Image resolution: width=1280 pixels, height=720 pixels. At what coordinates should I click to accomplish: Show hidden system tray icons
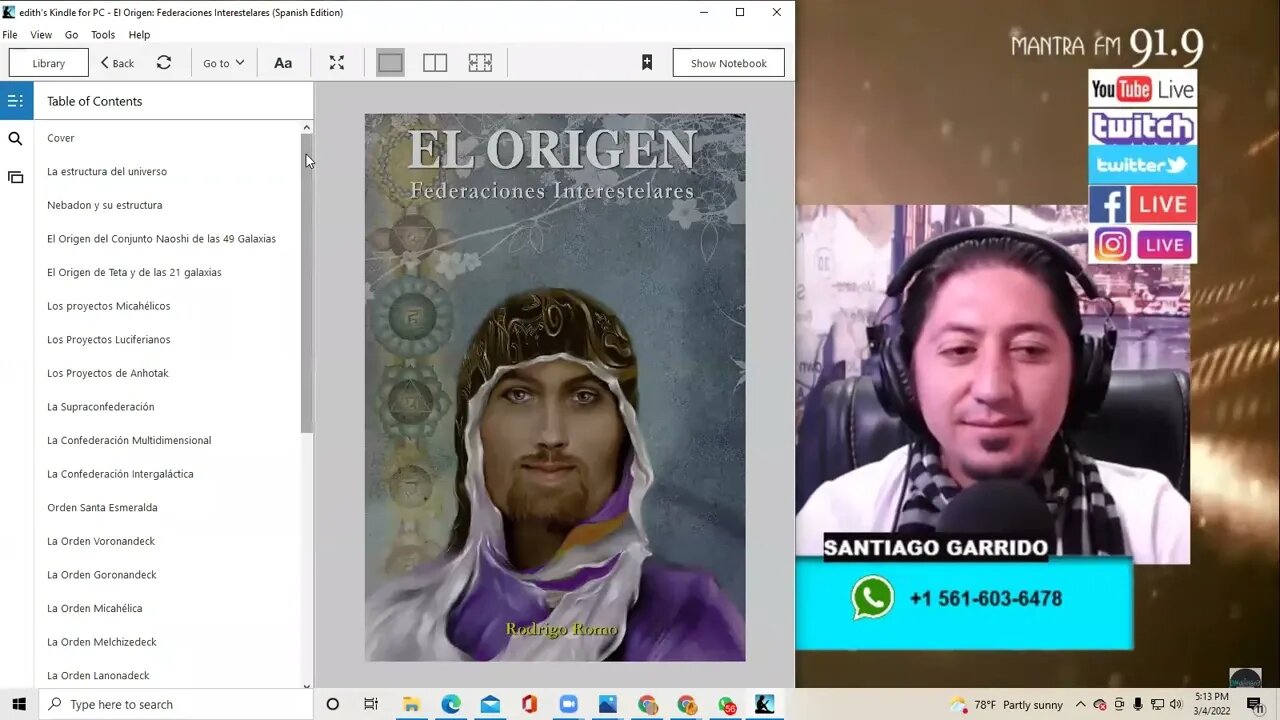coord(1081,704)
